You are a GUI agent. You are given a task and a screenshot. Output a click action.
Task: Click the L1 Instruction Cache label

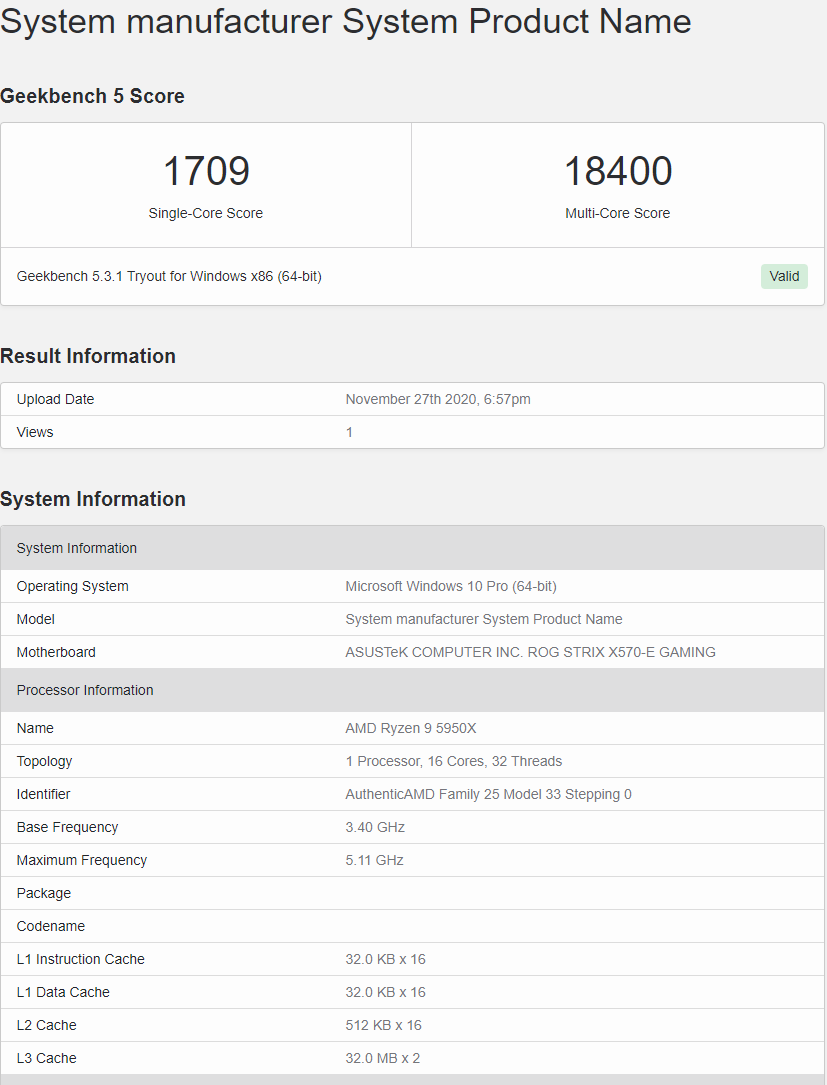80,959
